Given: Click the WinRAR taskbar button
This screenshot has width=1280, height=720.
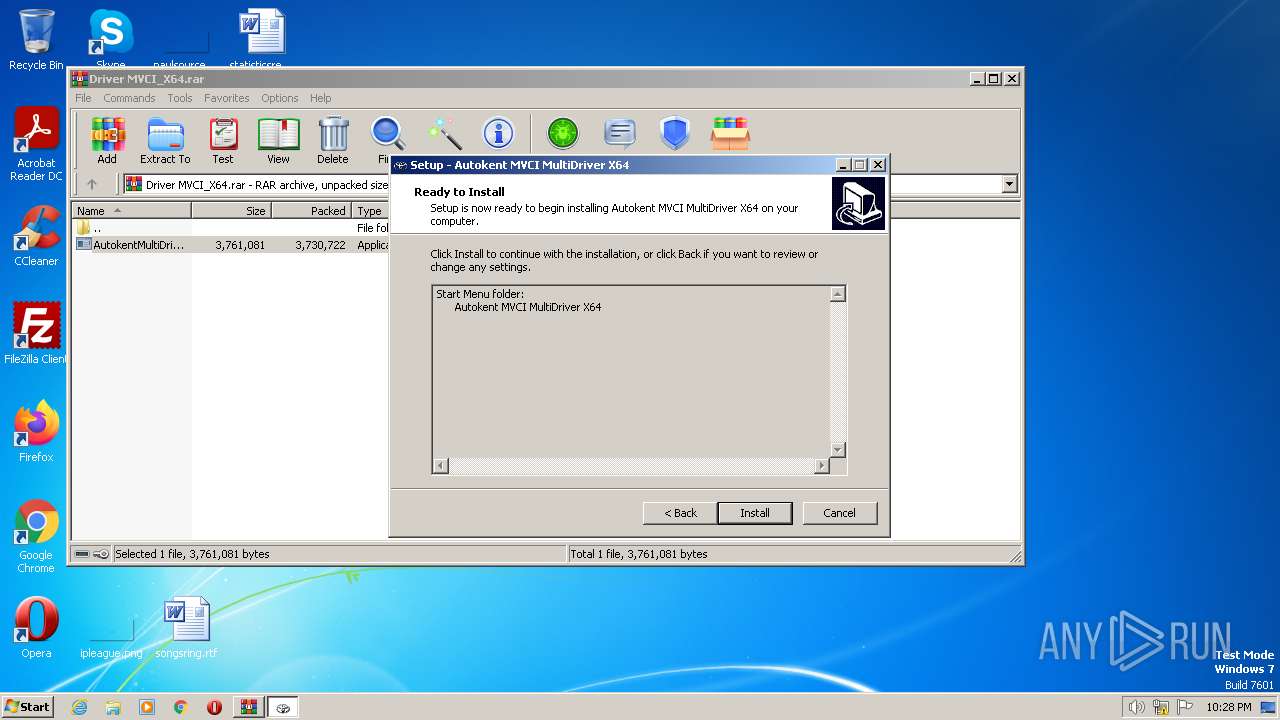Looking at the screenshot, I should 248,707.
